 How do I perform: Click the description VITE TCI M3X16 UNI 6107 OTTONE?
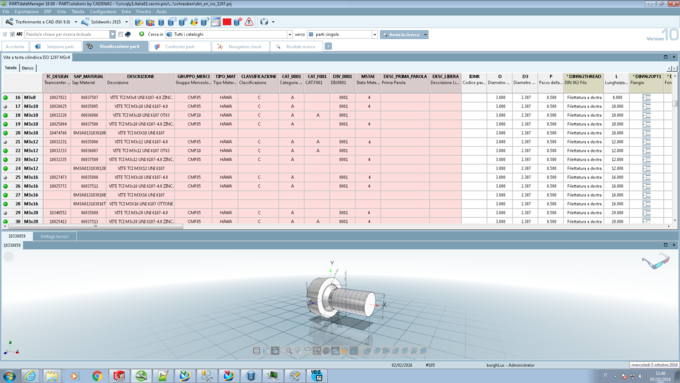141,204
